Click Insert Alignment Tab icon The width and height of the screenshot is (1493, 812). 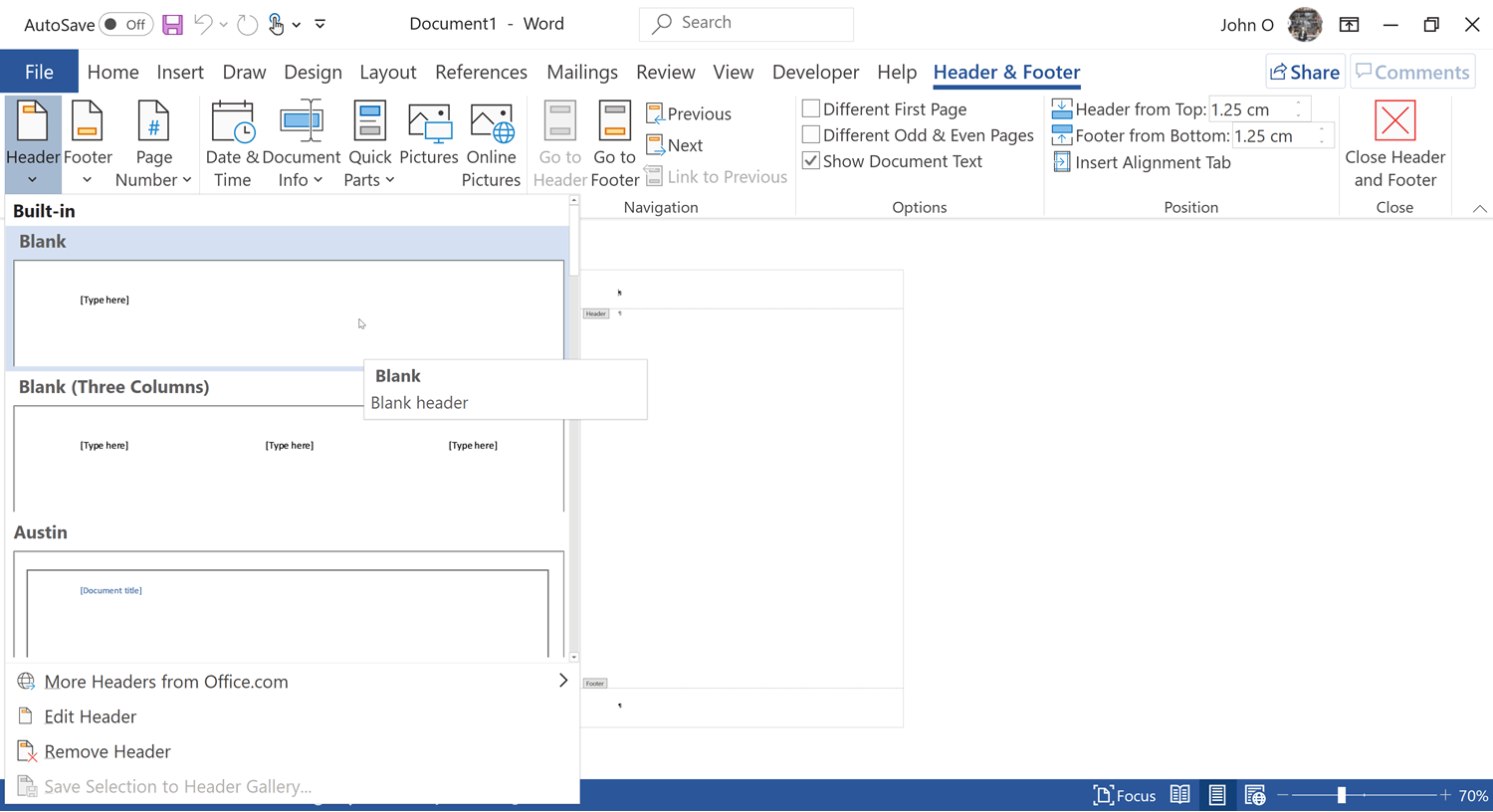point(1062,162)
